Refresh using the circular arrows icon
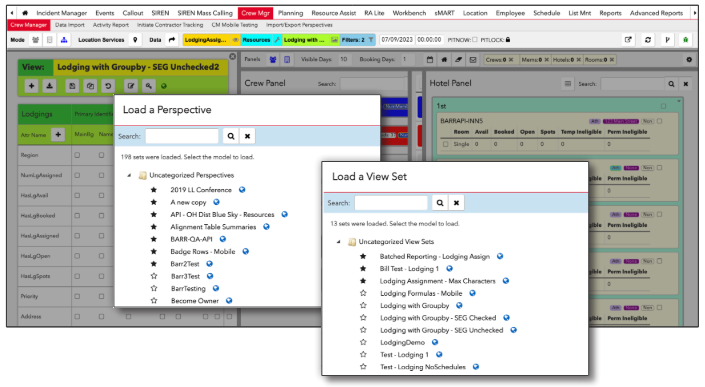The image size is (705, 387). pyautogui.click(x=648, y=40)
